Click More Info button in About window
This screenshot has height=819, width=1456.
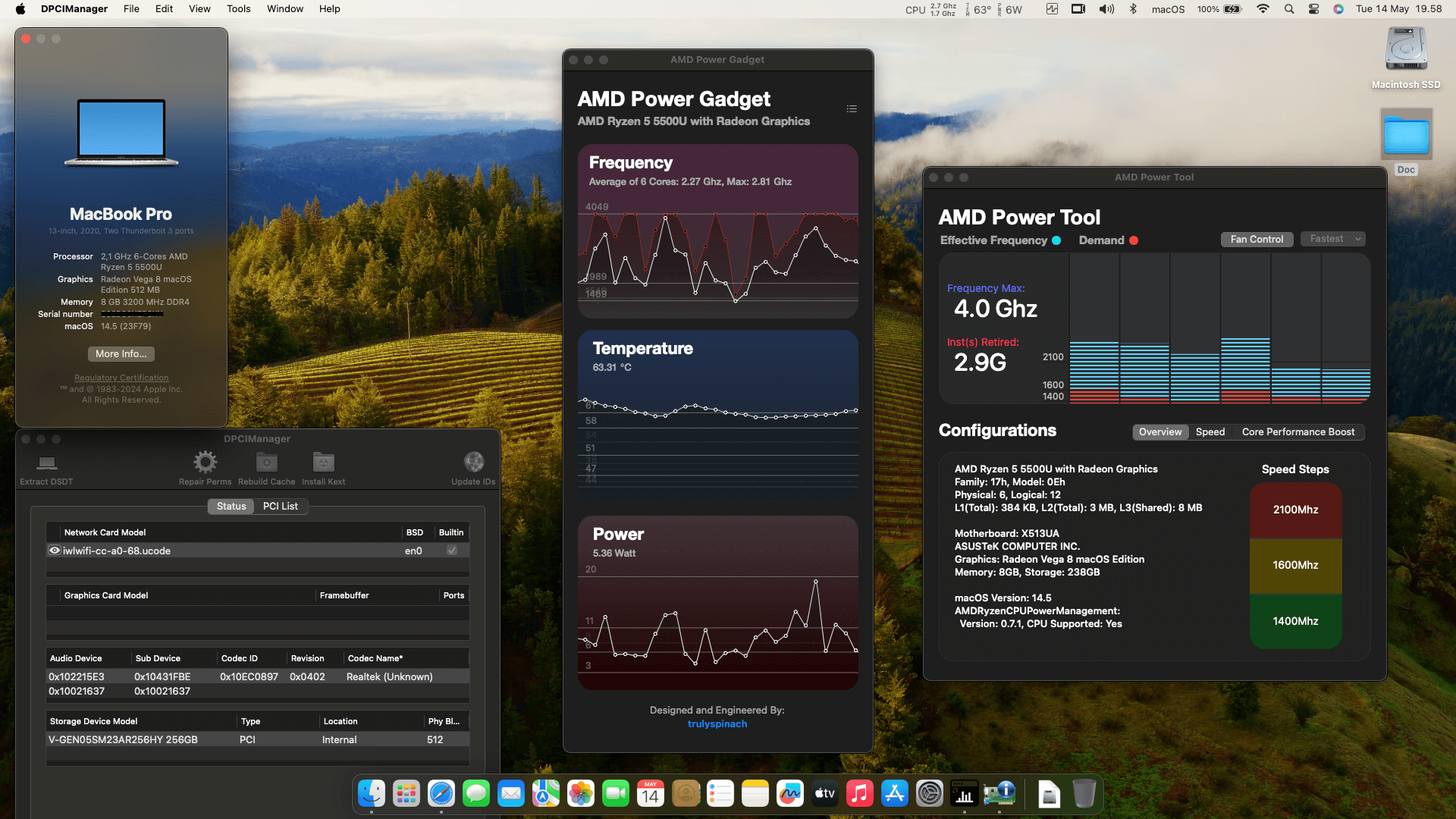[x=121, y=354]
